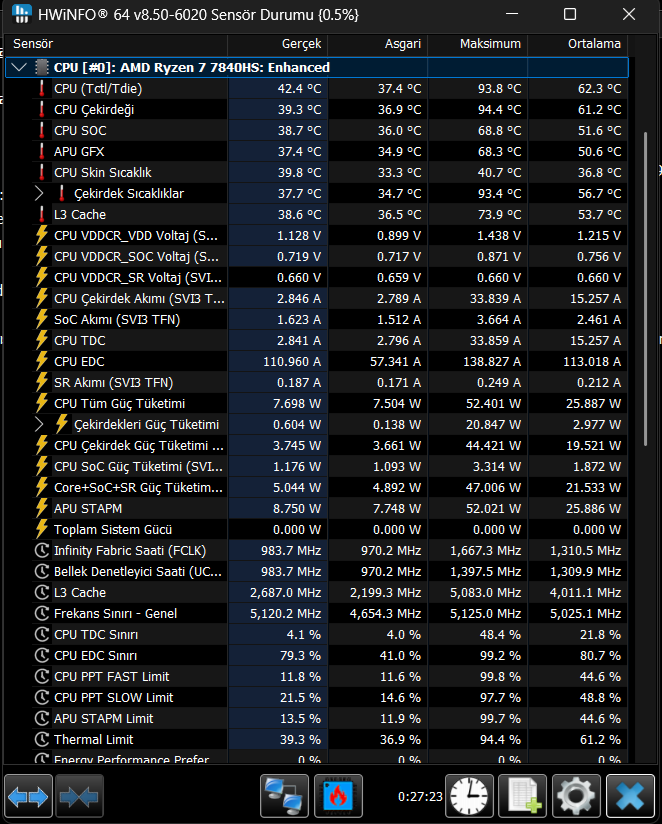
Task: Maximize the HWiNFO sensor window
Action: 570,14
